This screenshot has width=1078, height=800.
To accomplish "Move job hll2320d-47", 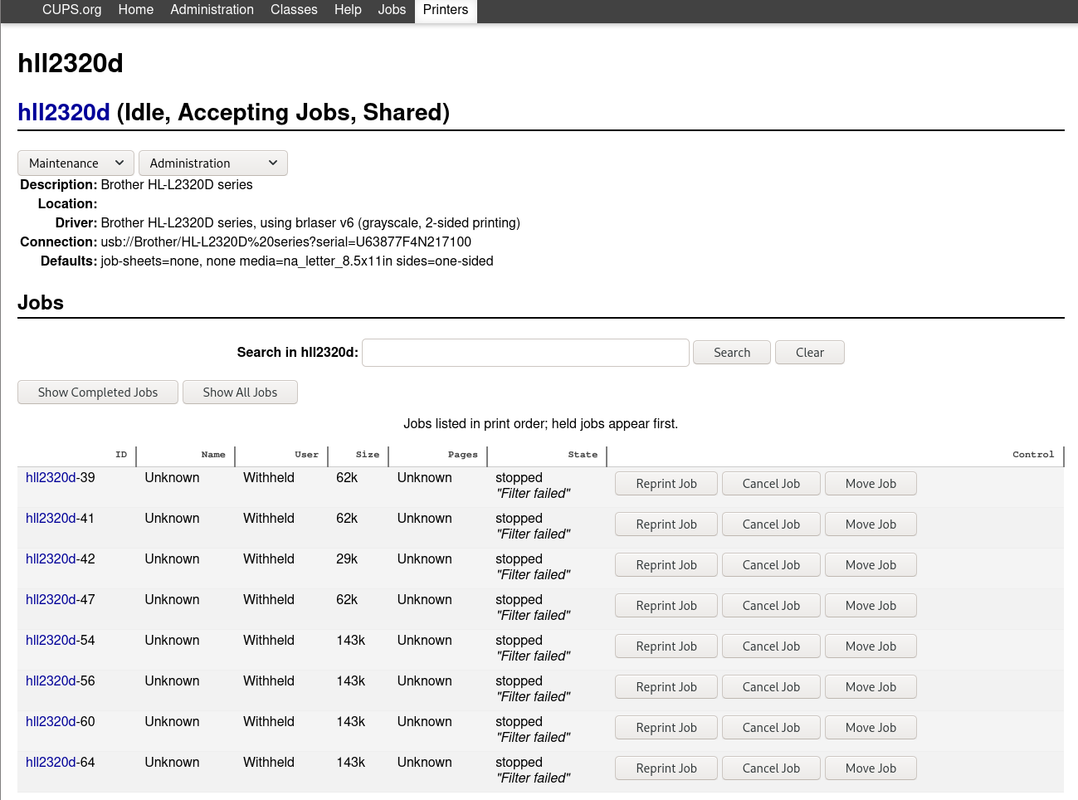I will (870, 605).
